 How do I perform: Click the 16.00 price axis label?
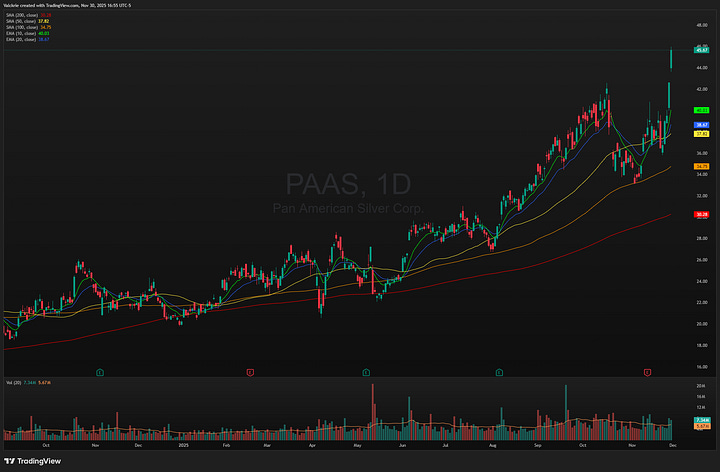click(x=702, y=367)
